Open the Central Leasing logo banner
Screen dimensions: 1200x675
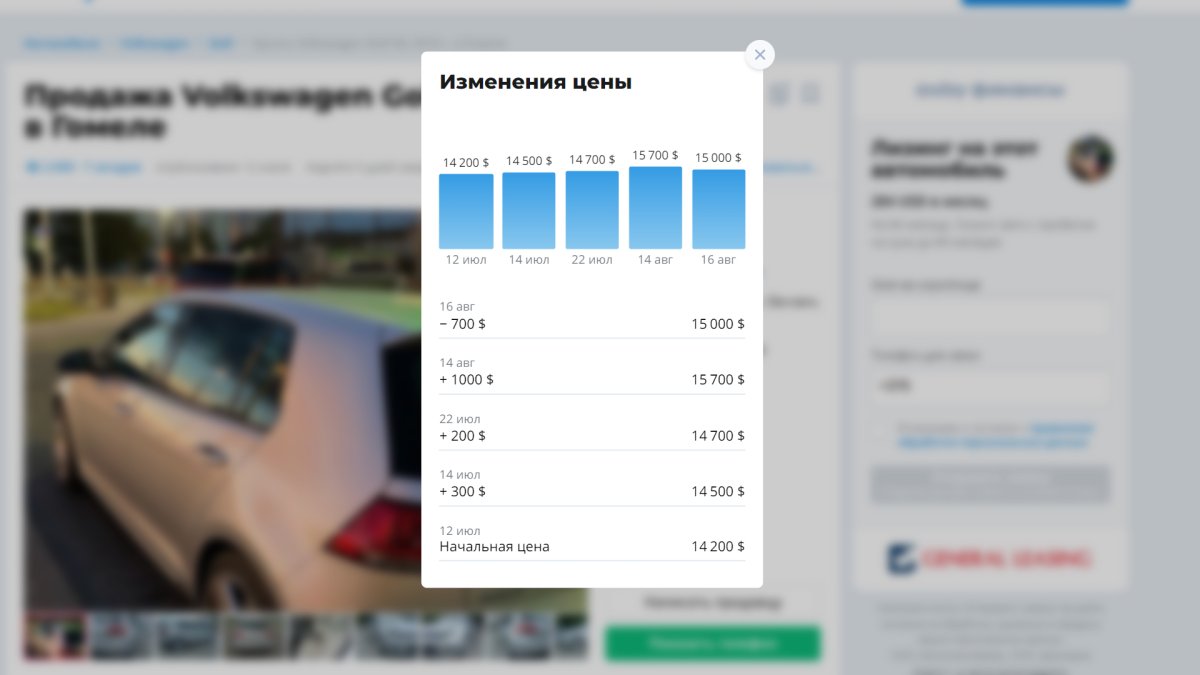[990, 558]
